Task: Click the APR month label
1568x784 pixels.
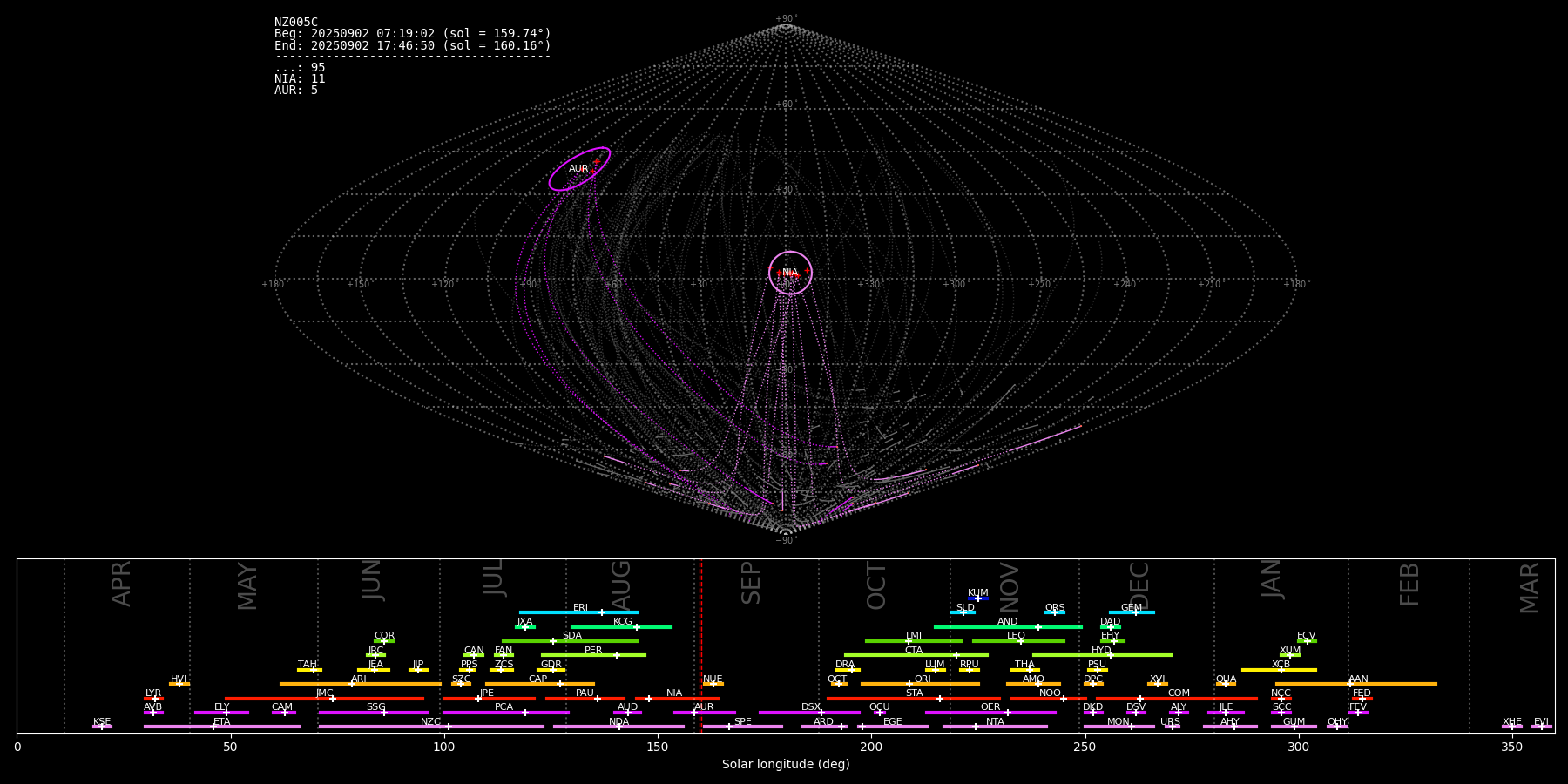Action: tap(122, 584)
